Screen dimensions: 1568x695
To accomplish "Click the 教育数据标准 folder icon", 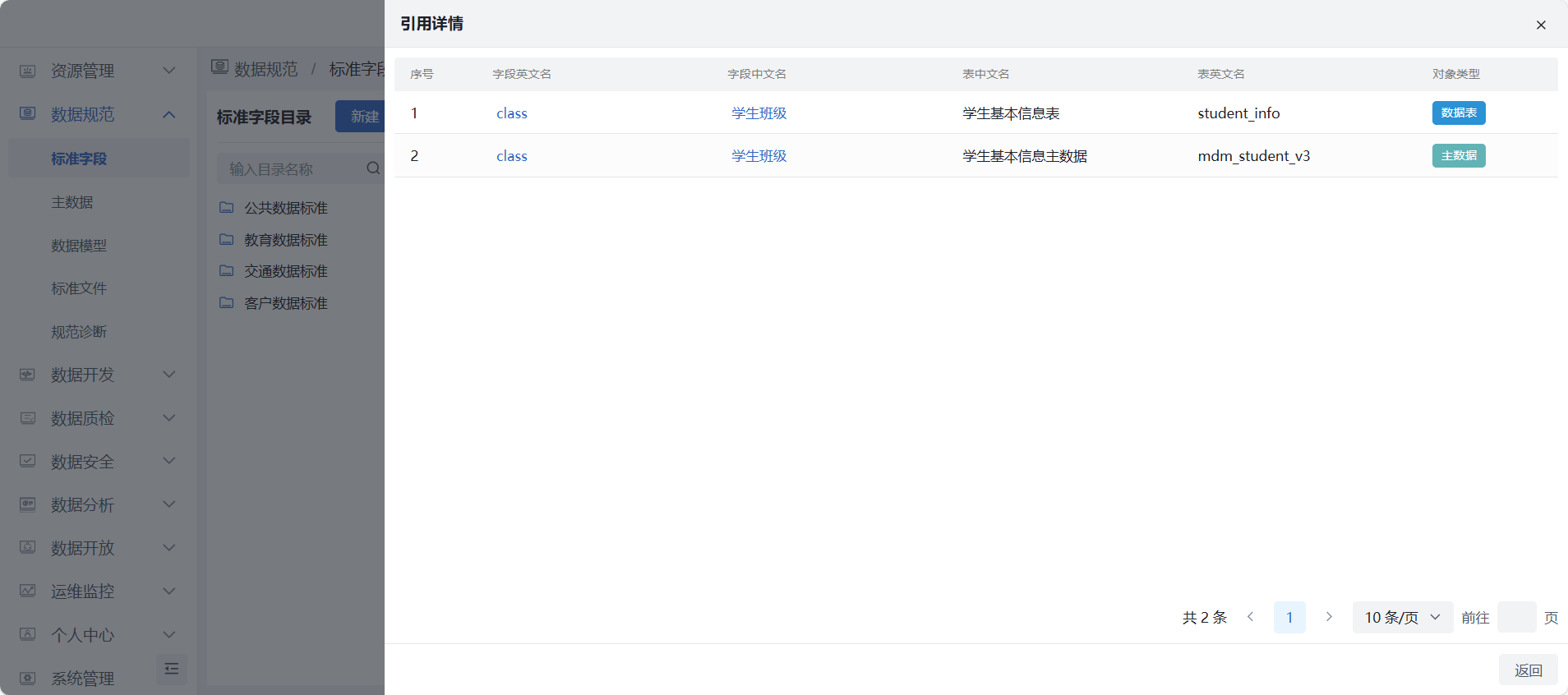I will point(227,240).
